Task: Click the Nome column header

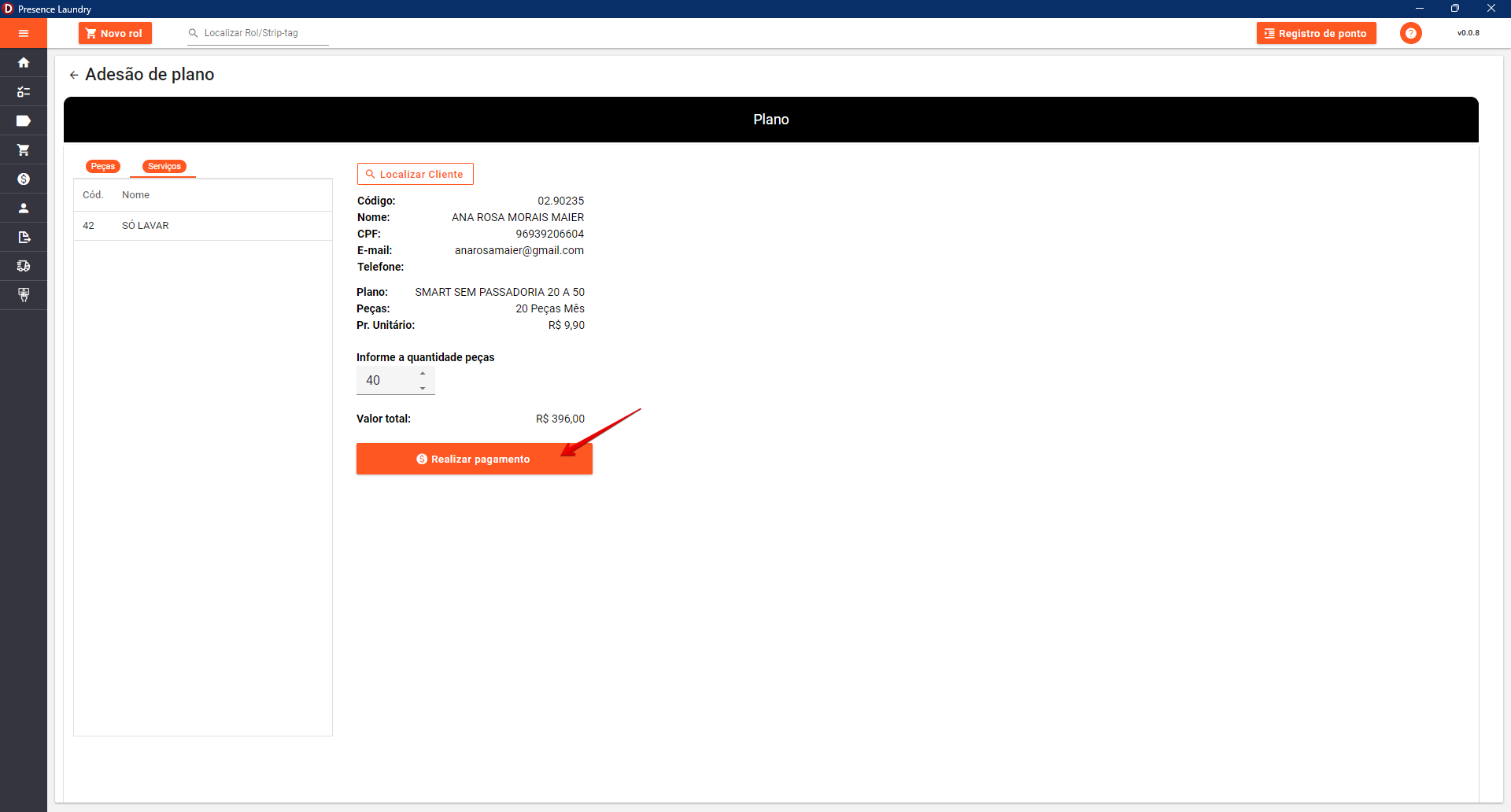Action: pyautogui.click(x=135, y=195)
